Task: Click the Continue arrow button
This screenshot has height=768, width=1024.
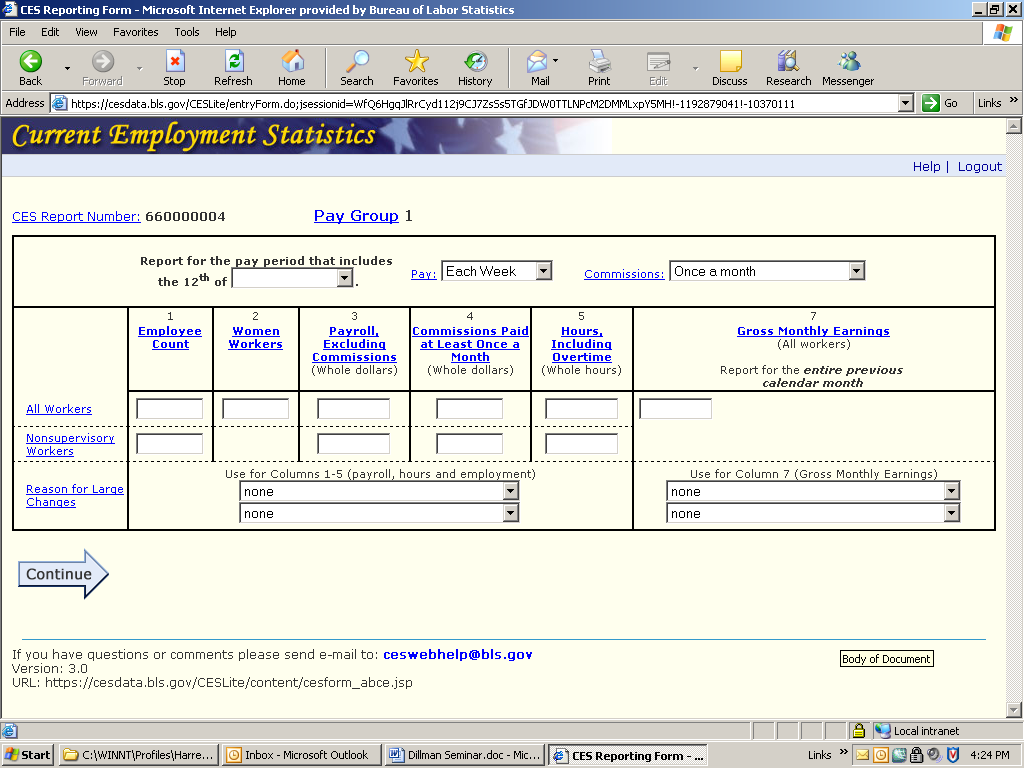Action: 62,574
